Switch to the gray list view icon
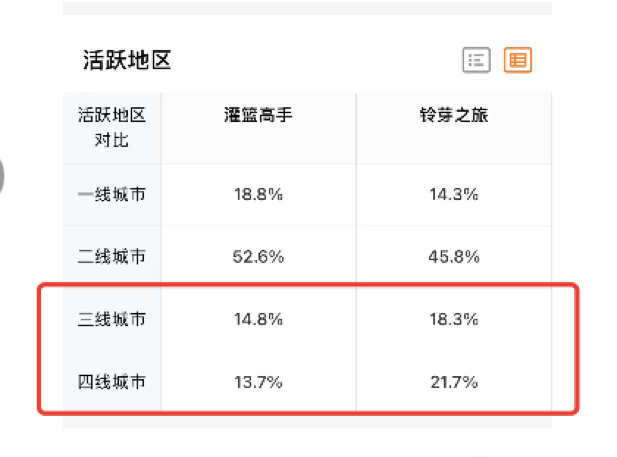This screenshot has height=457, width=617. (x=476, y=60)
